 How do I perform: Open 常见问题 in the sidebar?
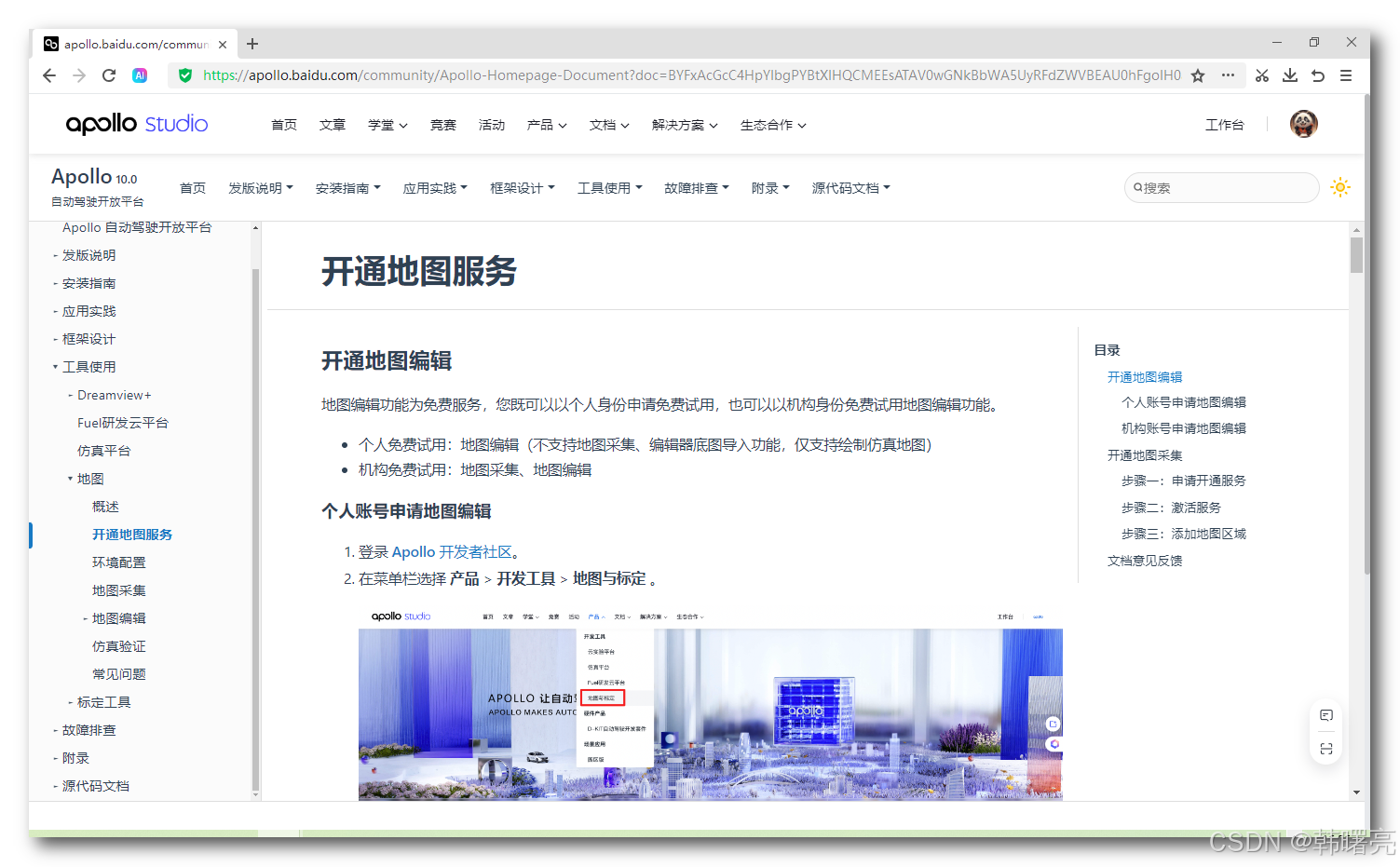point(119,674)
